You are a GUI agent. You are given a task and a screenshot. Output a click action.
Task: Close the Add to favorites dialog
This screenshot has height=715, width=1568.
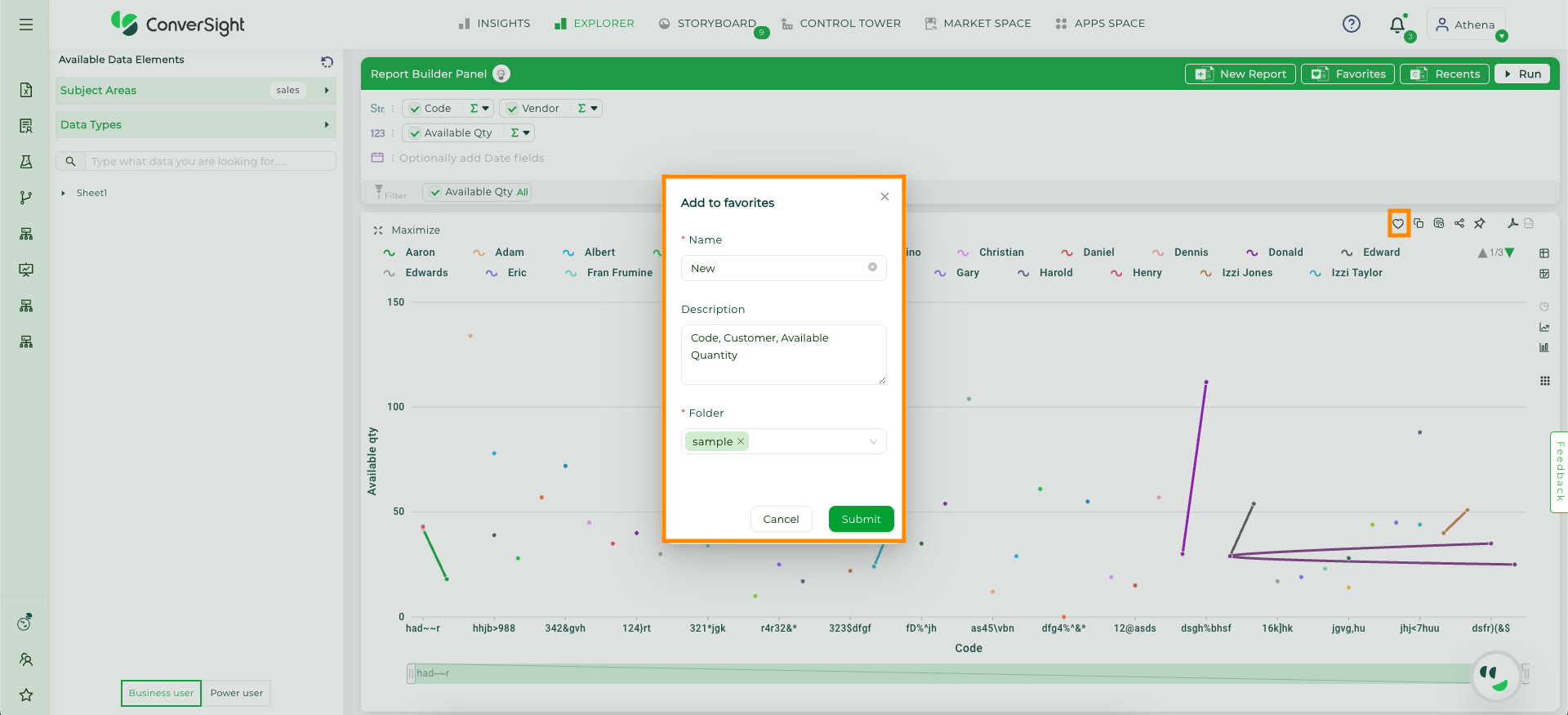(x=884, y=197)
